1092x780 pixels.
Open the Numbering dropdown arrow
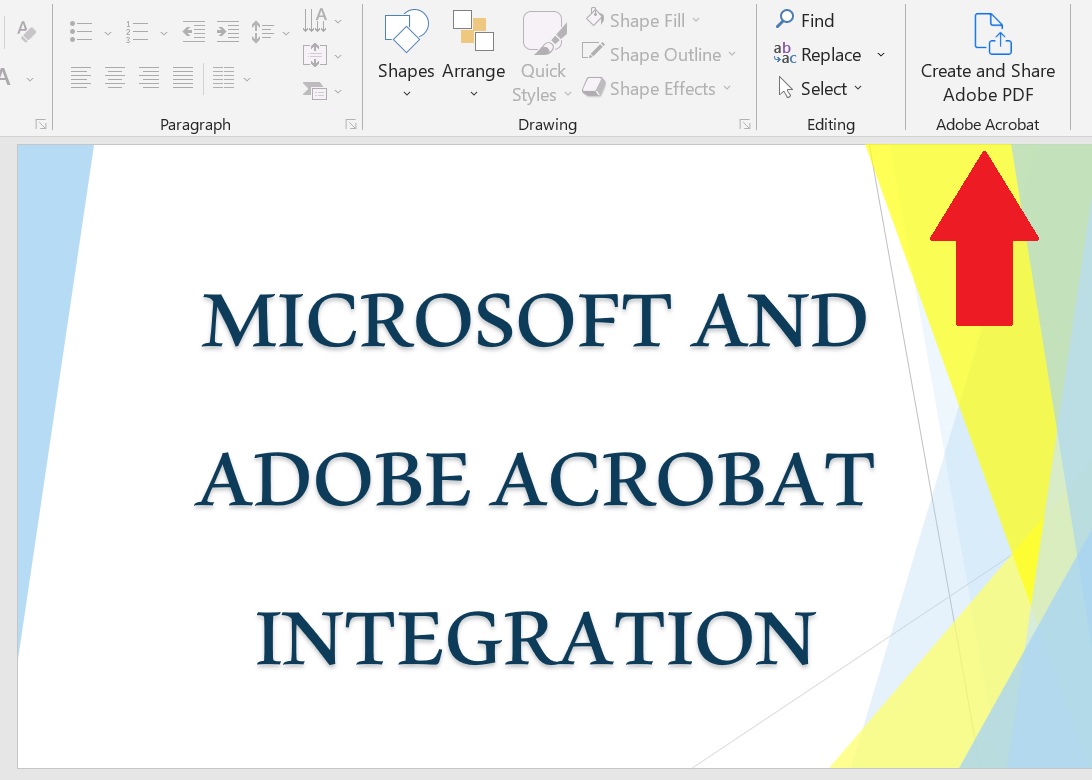click(x=164, y=32)
